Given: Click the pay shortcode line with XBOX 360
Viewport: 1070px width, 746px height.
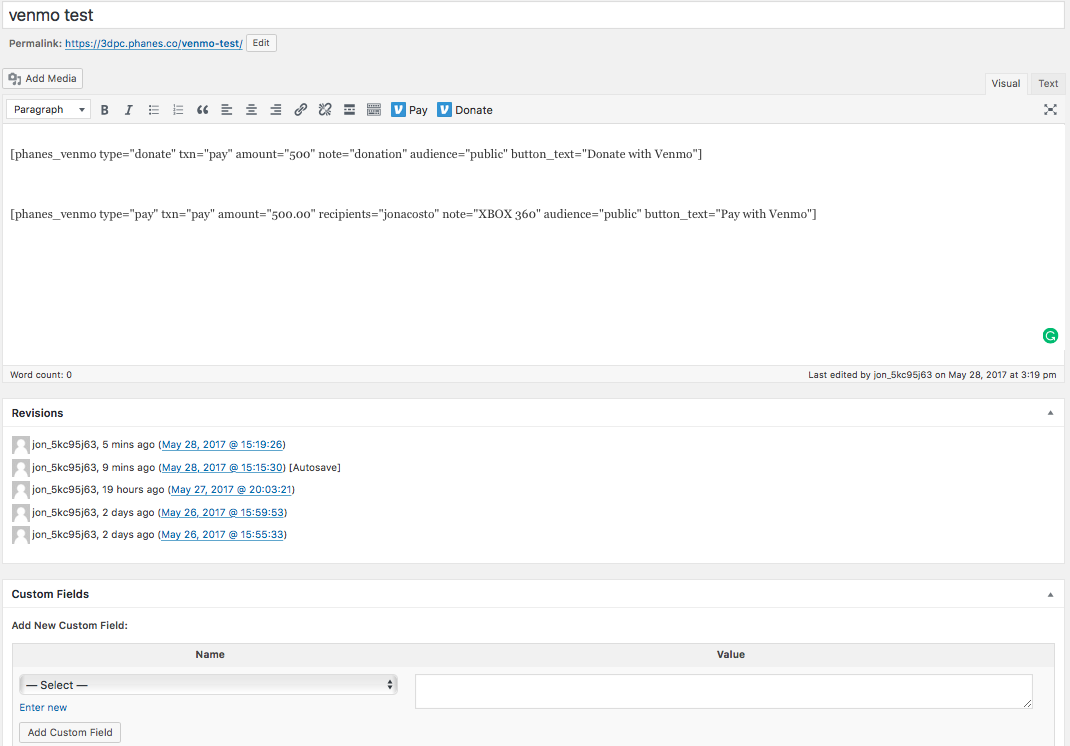Looking at the screenshot, I should coord(413,214).
